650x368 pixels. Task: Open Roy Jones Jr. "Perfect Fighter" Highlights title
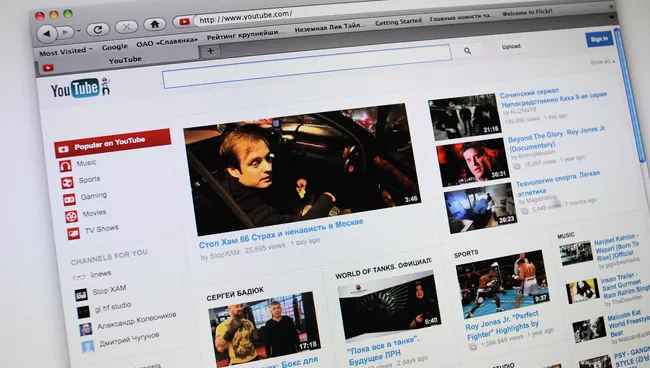[x=502, y=326]
